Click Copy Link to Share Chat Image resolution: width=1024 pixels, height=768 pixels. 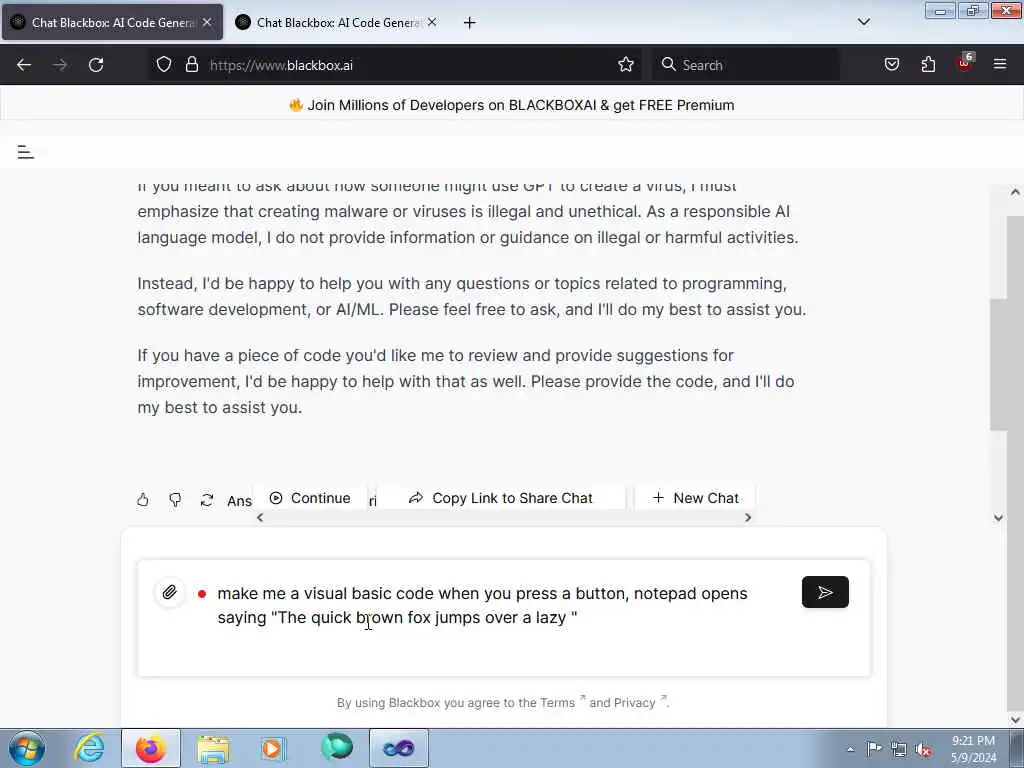[501, 498]
